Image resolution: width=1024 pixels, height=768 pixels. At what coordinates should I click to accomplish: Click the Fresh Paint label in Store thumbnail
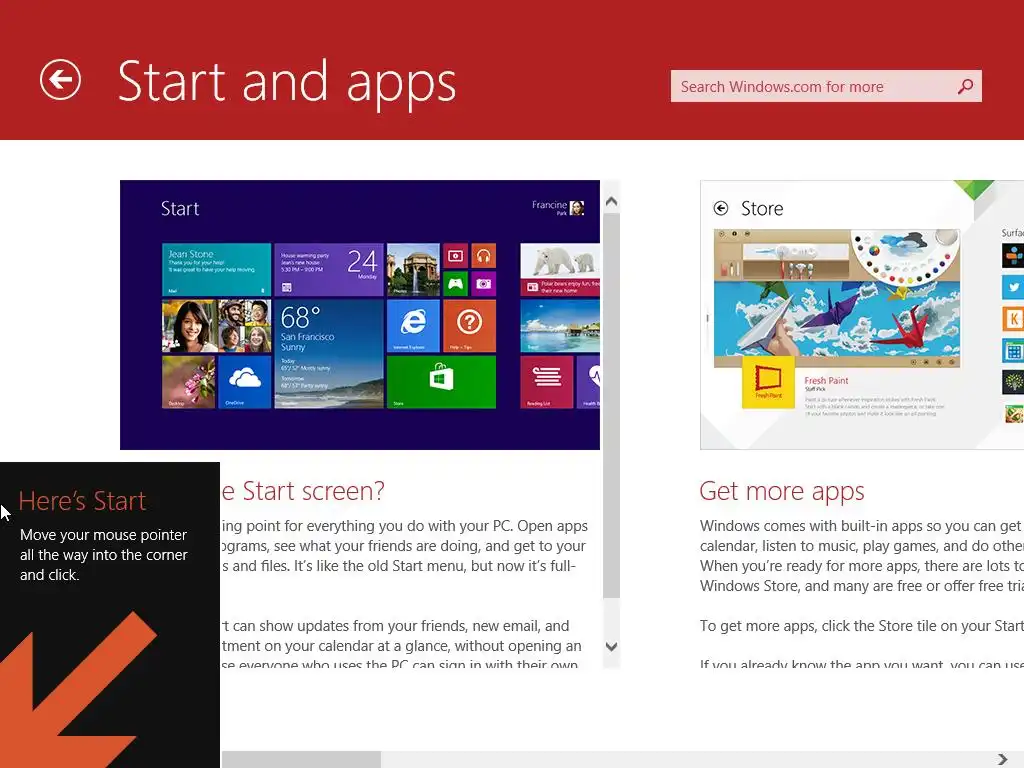coord(826,380)
